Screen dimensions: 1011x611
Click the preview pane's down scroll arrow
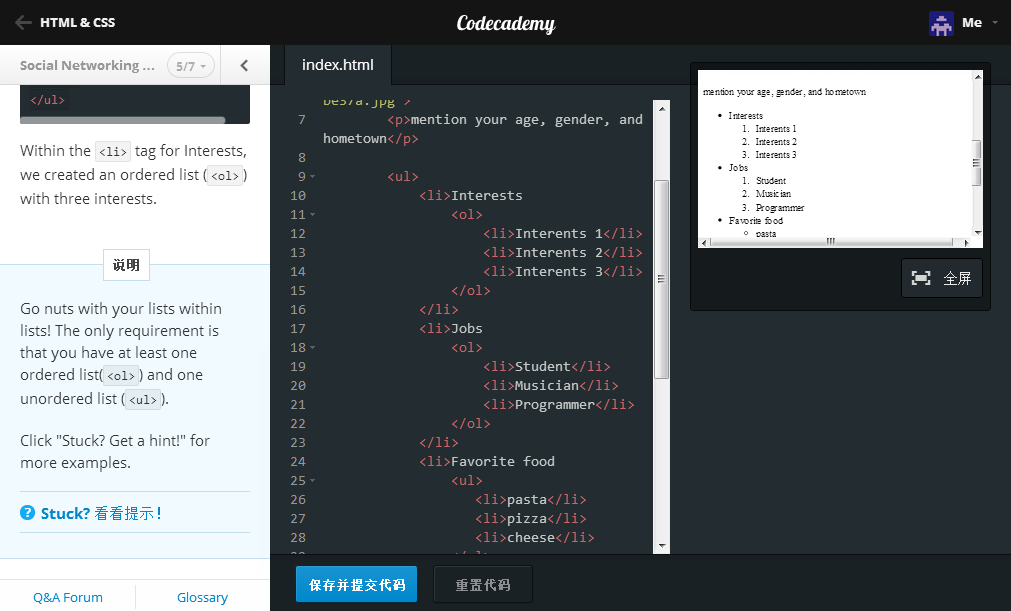pos(977,231)
